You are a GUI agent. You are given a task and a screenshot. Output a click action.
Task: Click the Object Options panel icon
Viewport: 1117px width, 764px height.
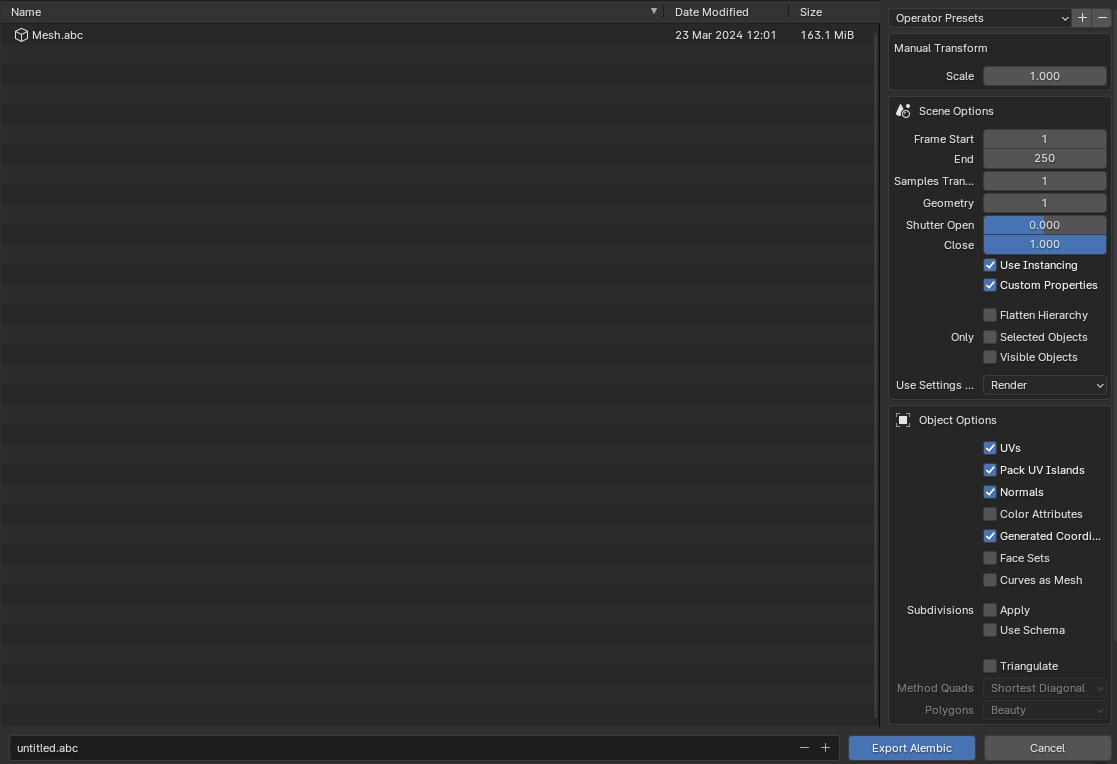point(904,420)
